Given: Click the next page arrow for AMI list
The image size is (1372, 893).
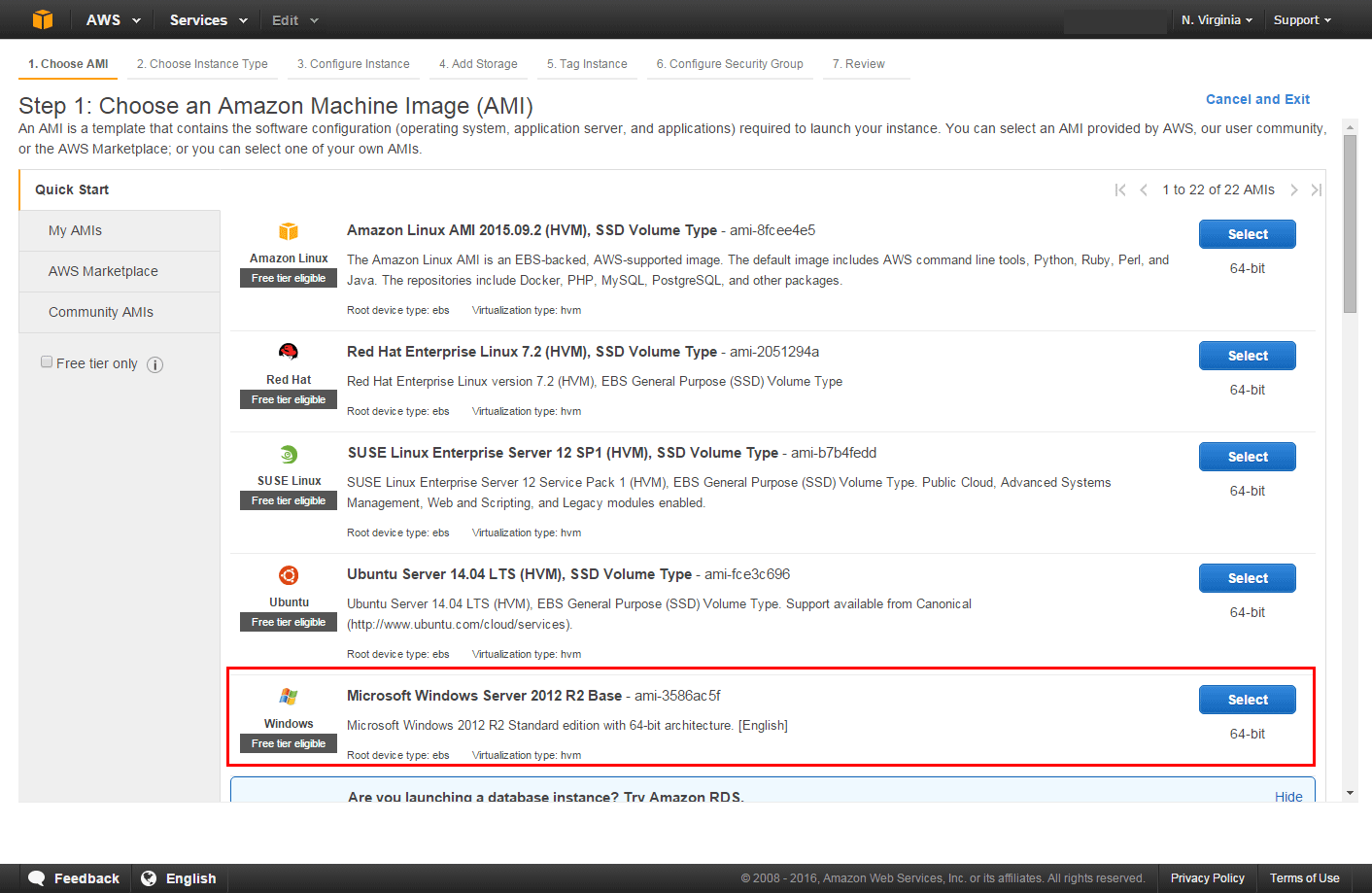Looking at the screenshot, I should click(x=1293, y=189).
